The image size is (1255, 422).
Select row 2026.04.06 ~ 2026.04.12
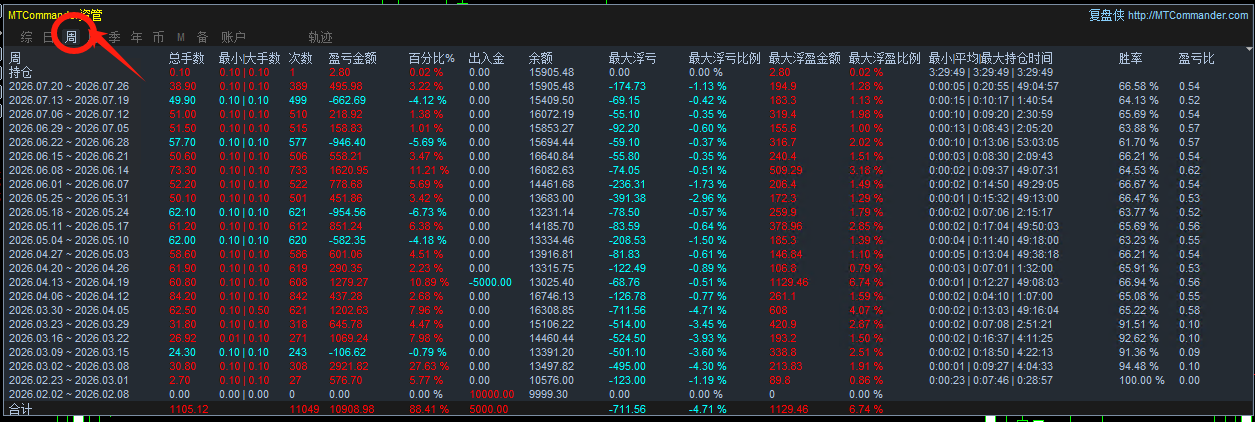click(x=69, y=296)
